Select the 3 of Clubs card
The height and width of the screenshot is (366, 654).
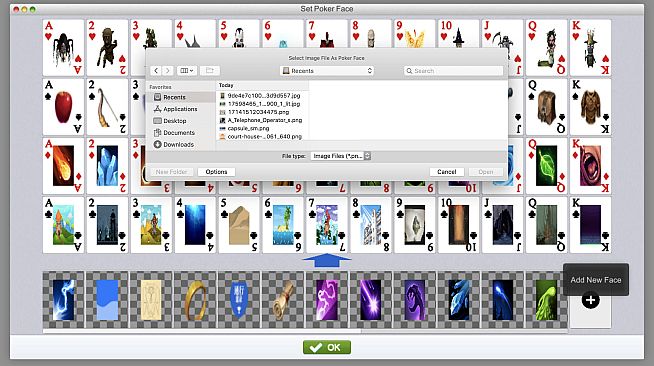pos(151,225)
